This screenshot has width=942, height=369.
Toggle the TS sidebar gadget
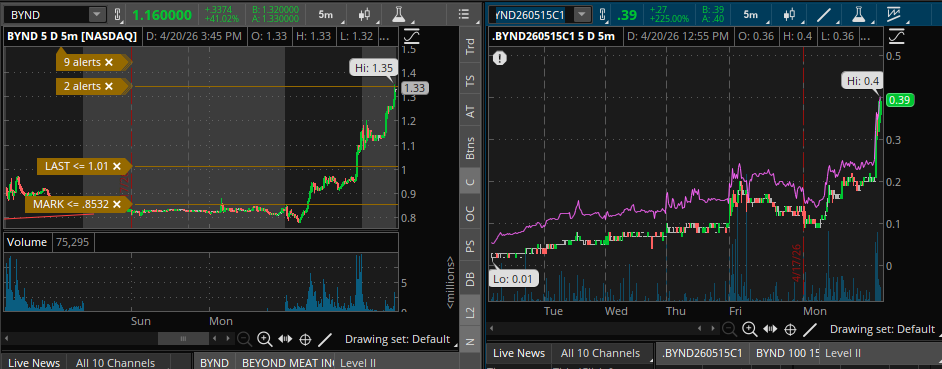pos(470,81)
